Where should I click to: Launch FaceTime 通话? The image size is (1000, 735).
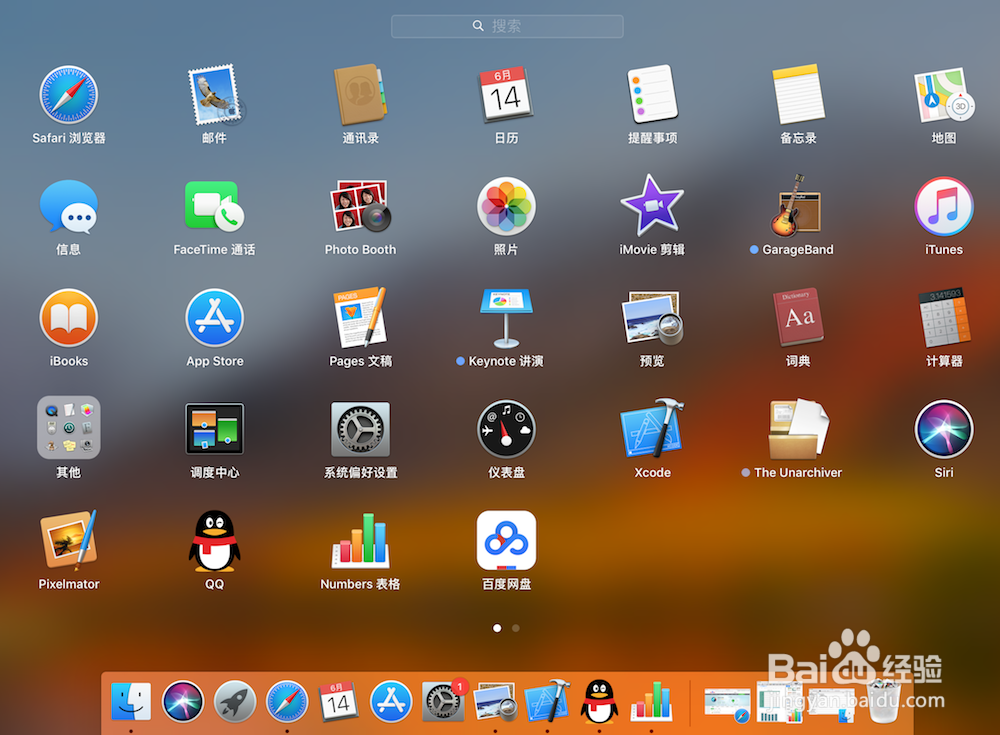coord(215,206)
